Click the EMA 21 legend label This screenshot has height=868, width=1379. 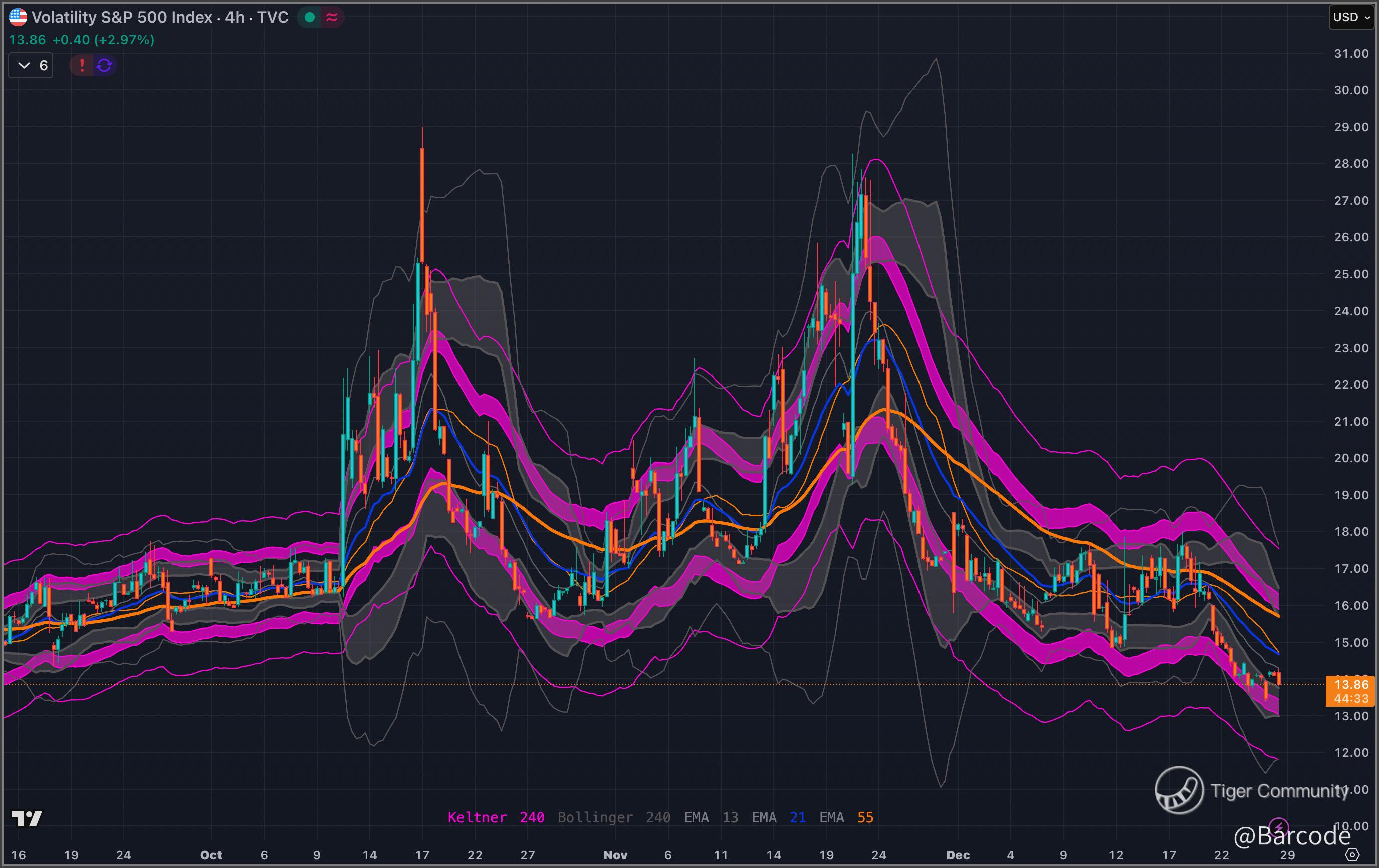click(x=778, y=817)
